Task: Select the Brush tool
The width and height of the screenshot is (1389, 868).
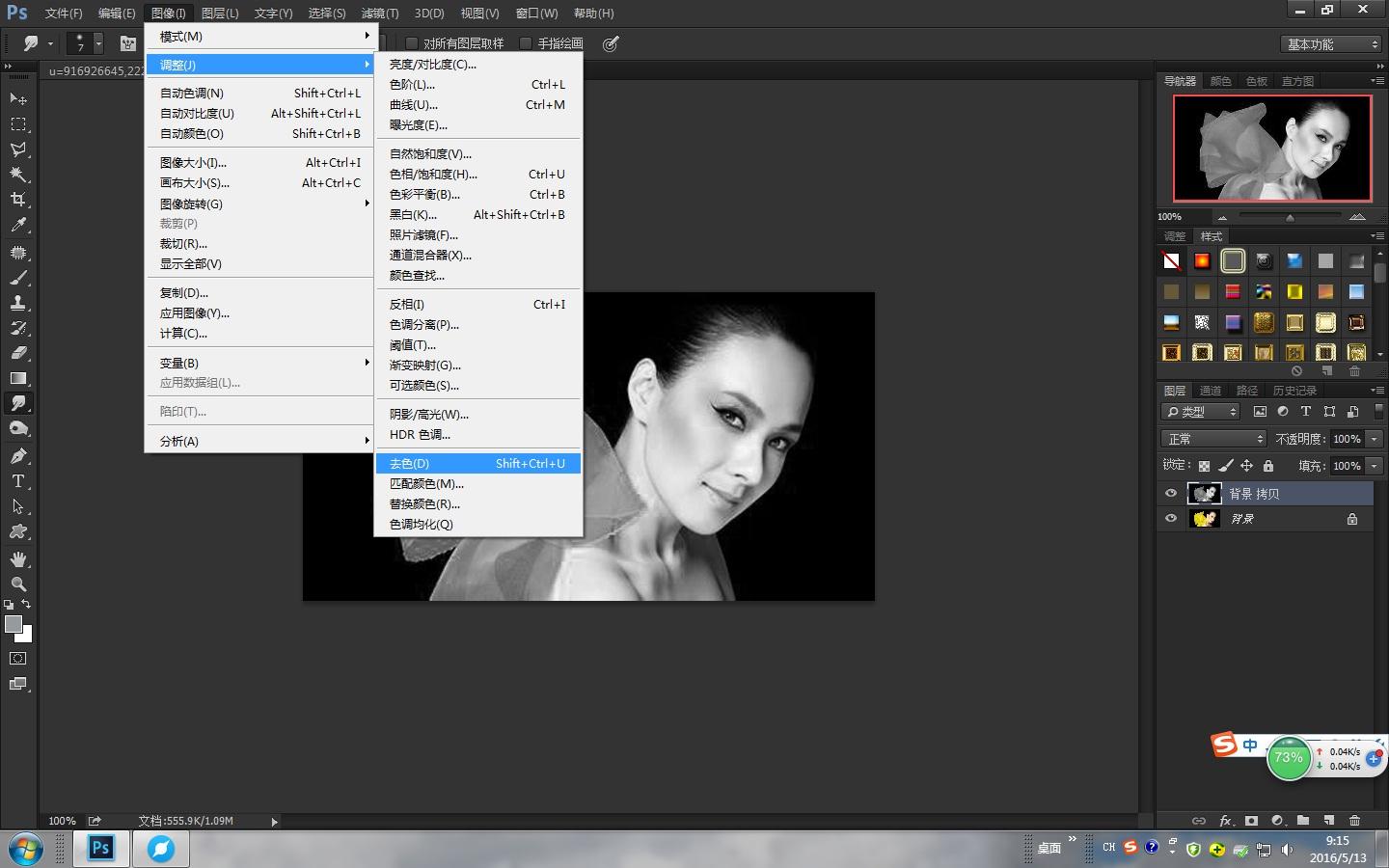Action: click(x=18, y=278)
